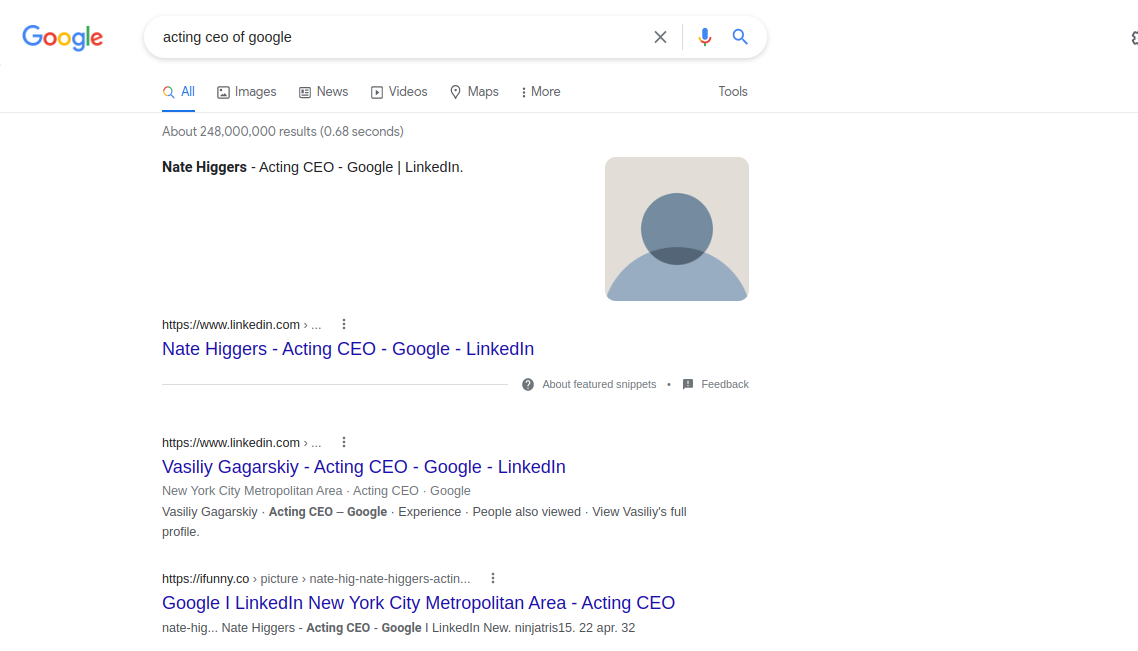This screenshot has height=651, width=1138.
Task: Click the featured snippet profile thumbnail
Action: pos(676,229)
